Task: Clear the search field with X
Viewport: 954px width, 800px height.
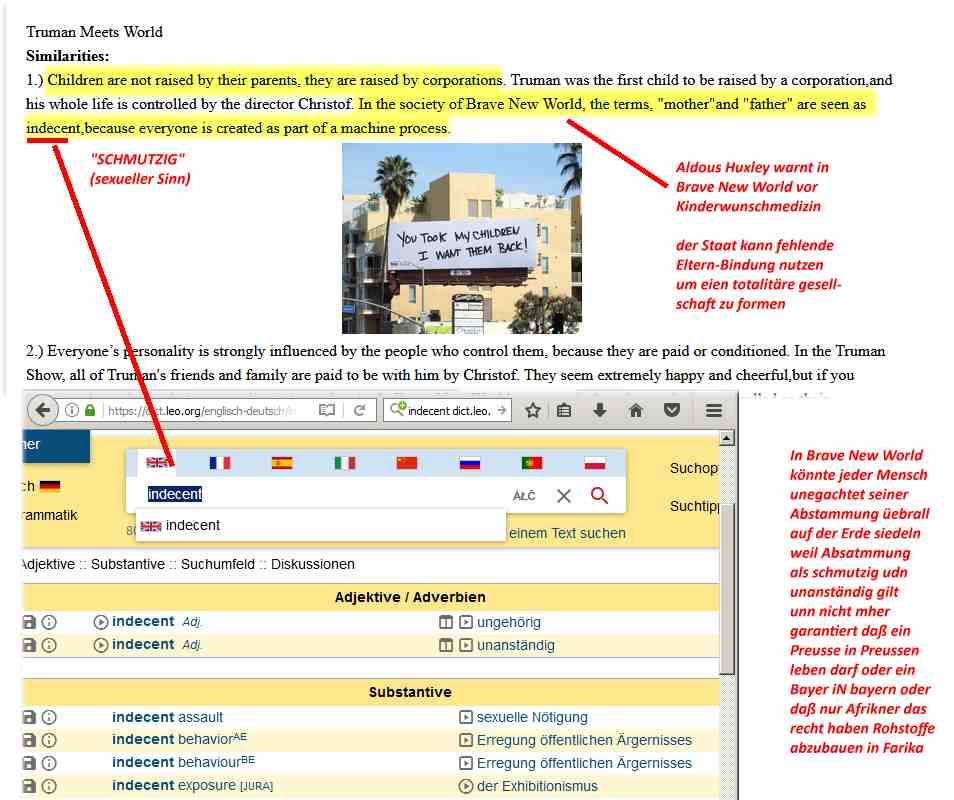Action: click(x=564, y=495)
